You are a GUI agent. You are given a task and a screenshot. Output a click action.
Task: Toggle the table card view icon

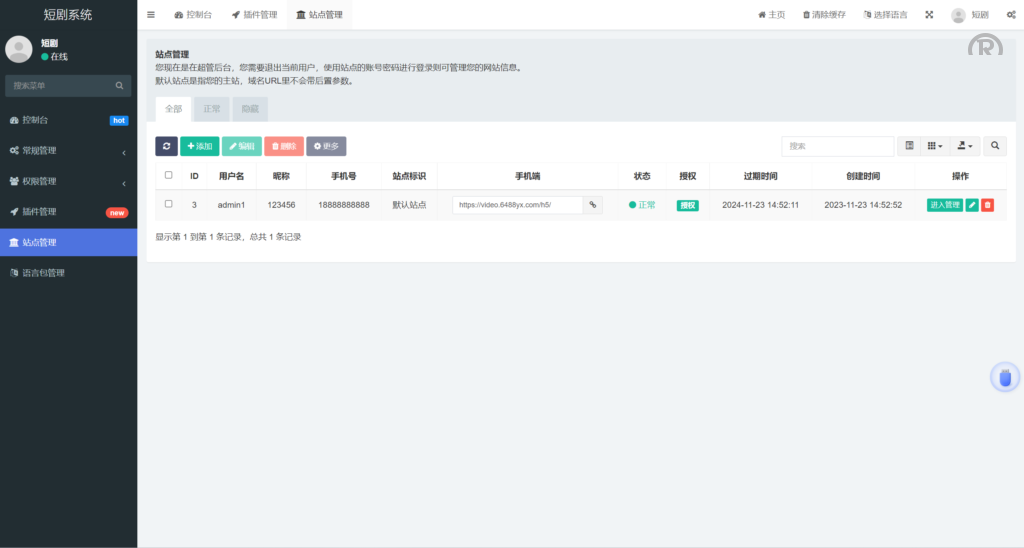click(909, 146)
